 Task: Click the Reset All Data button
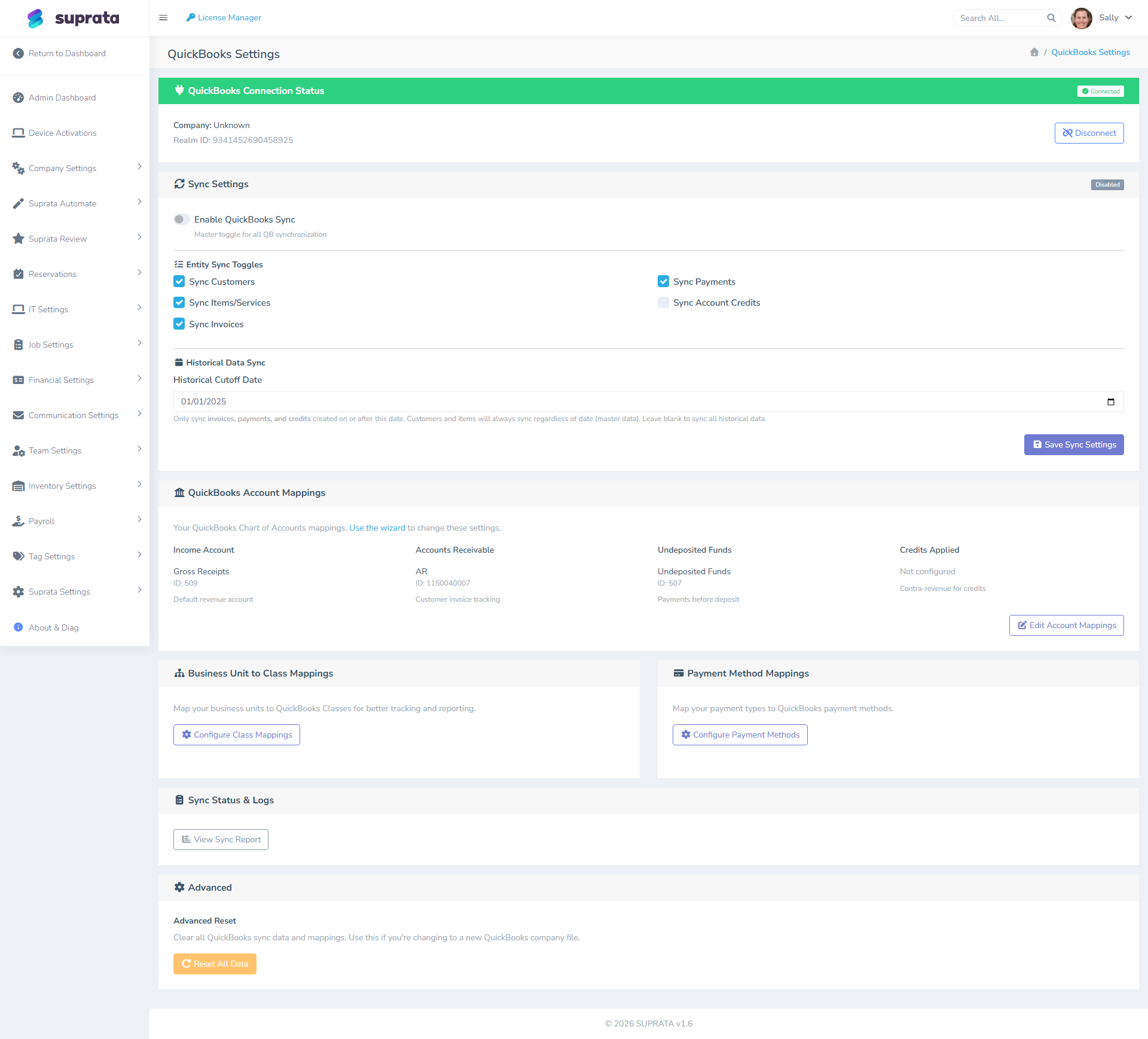click(215, 964)
